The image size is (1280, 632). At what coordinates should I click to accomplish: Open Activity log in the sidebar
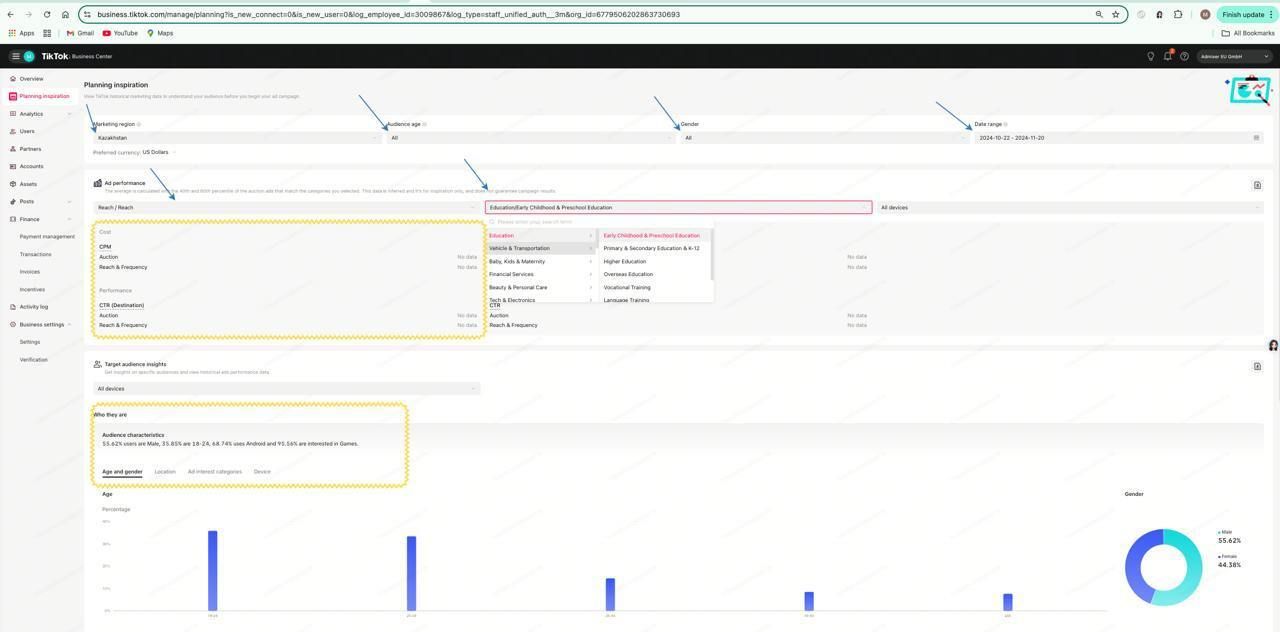coord(33,307)
